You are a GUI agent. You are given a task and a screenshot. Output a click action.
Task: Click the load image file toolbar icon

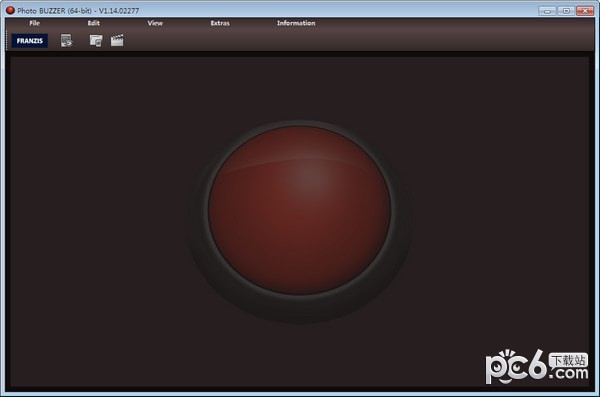(66, 40)
